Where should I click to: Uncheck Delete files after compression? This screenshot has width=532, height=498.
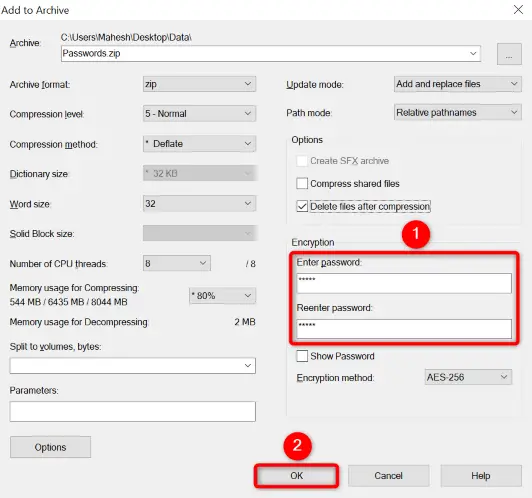point(302,206)
